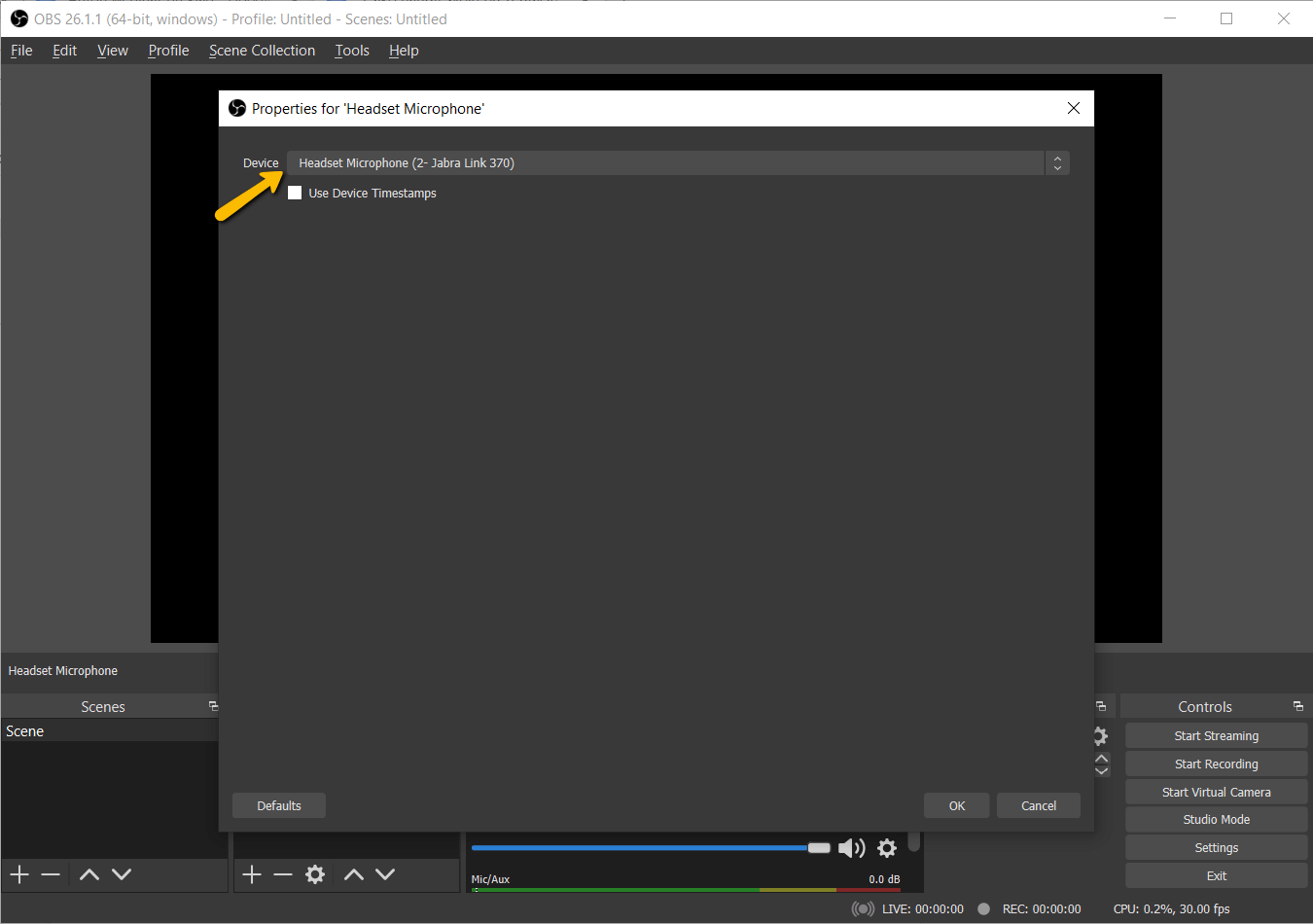Click the Defaults button
The image size is (1313, 924).
[x=279, y=805]
